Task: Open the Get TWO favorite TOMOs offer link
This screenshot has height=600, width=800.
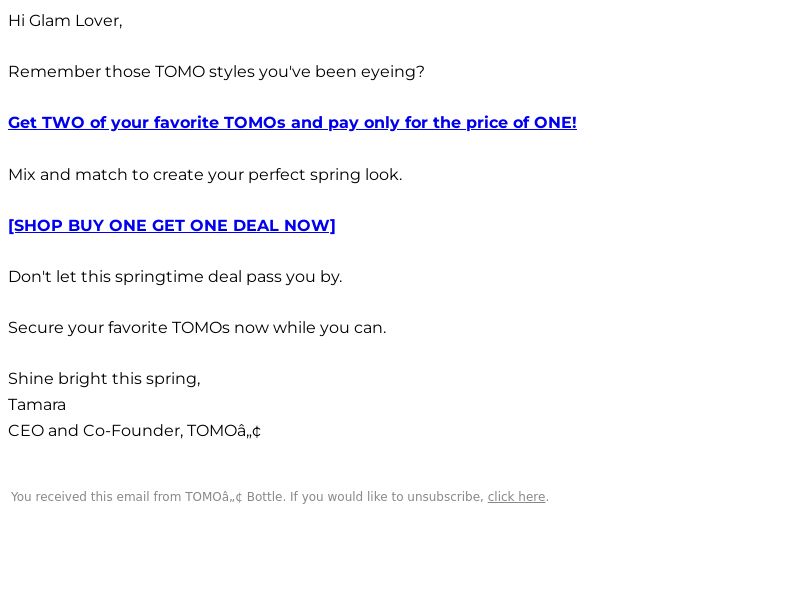Action: coord(292,123)
